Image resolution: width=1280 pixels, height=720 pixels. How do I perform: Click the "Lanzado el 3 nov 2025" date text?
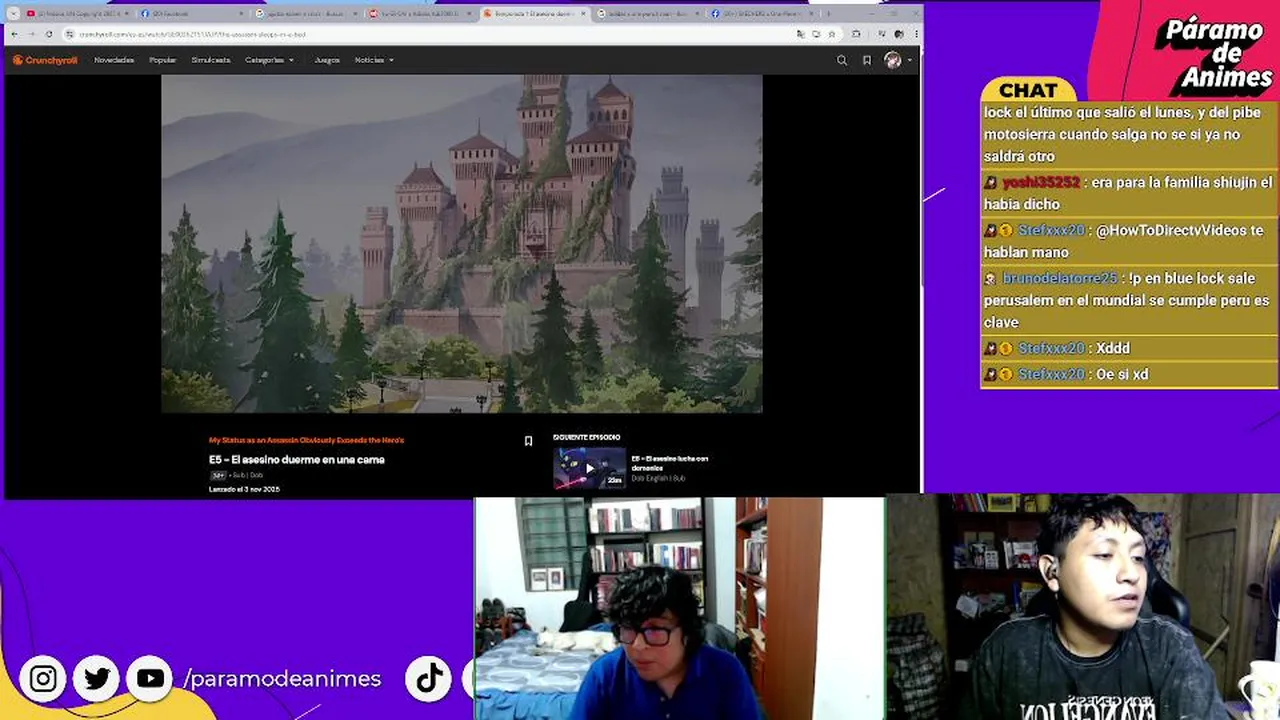pyautogui.click(x=244, y=489)
